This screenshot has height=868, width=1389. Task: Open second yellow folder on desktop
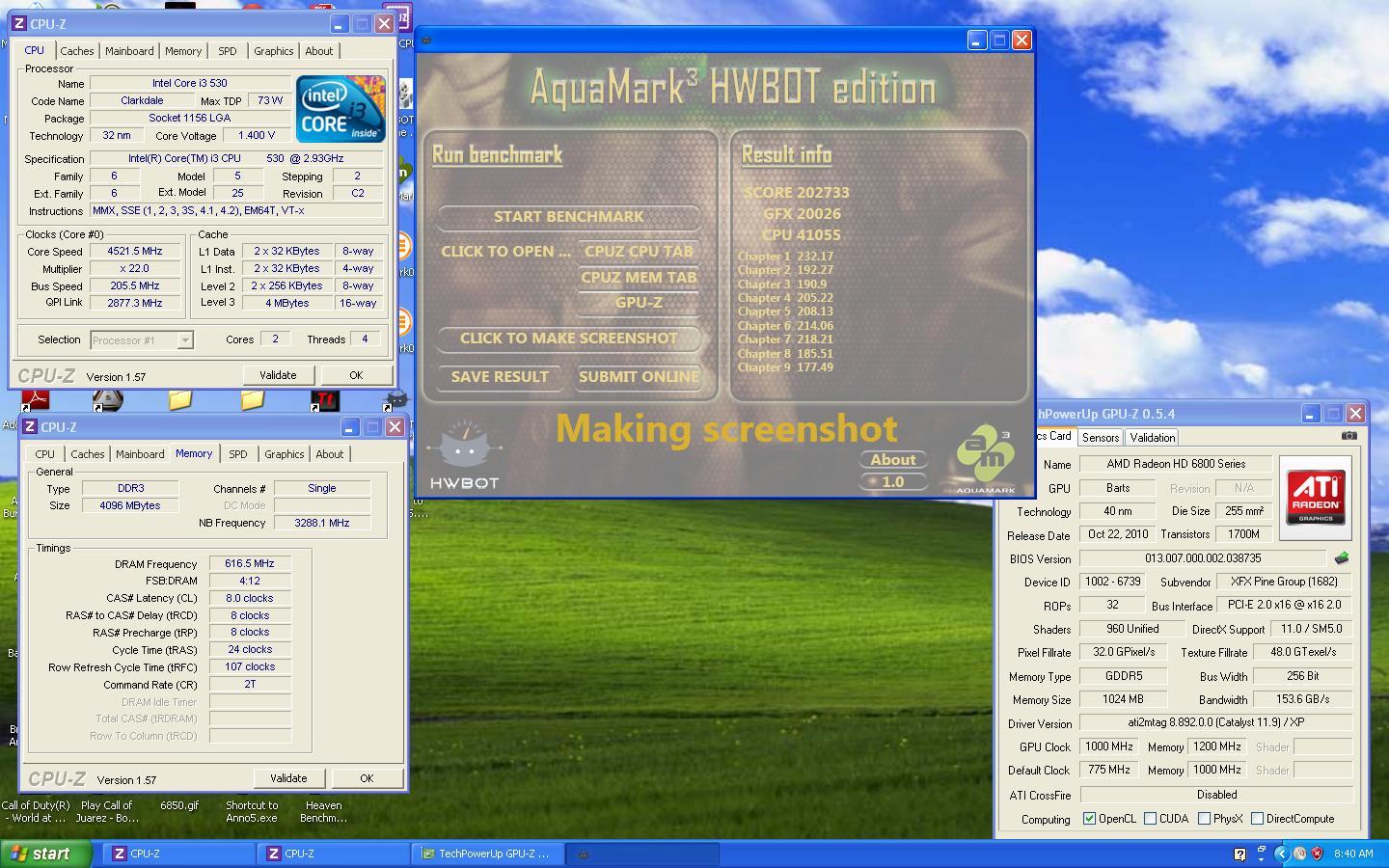point(253,399)
